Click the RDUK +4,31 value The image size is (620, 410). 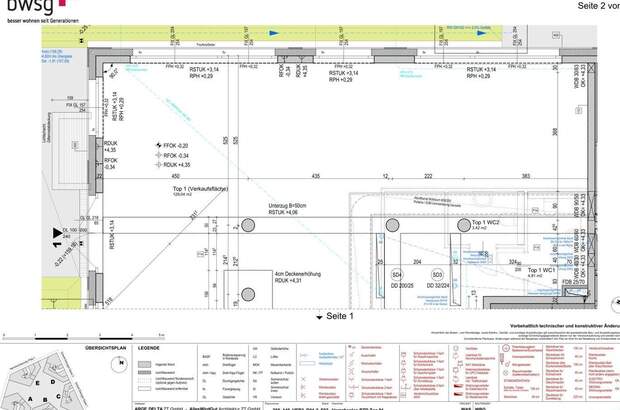click(288, 280)
